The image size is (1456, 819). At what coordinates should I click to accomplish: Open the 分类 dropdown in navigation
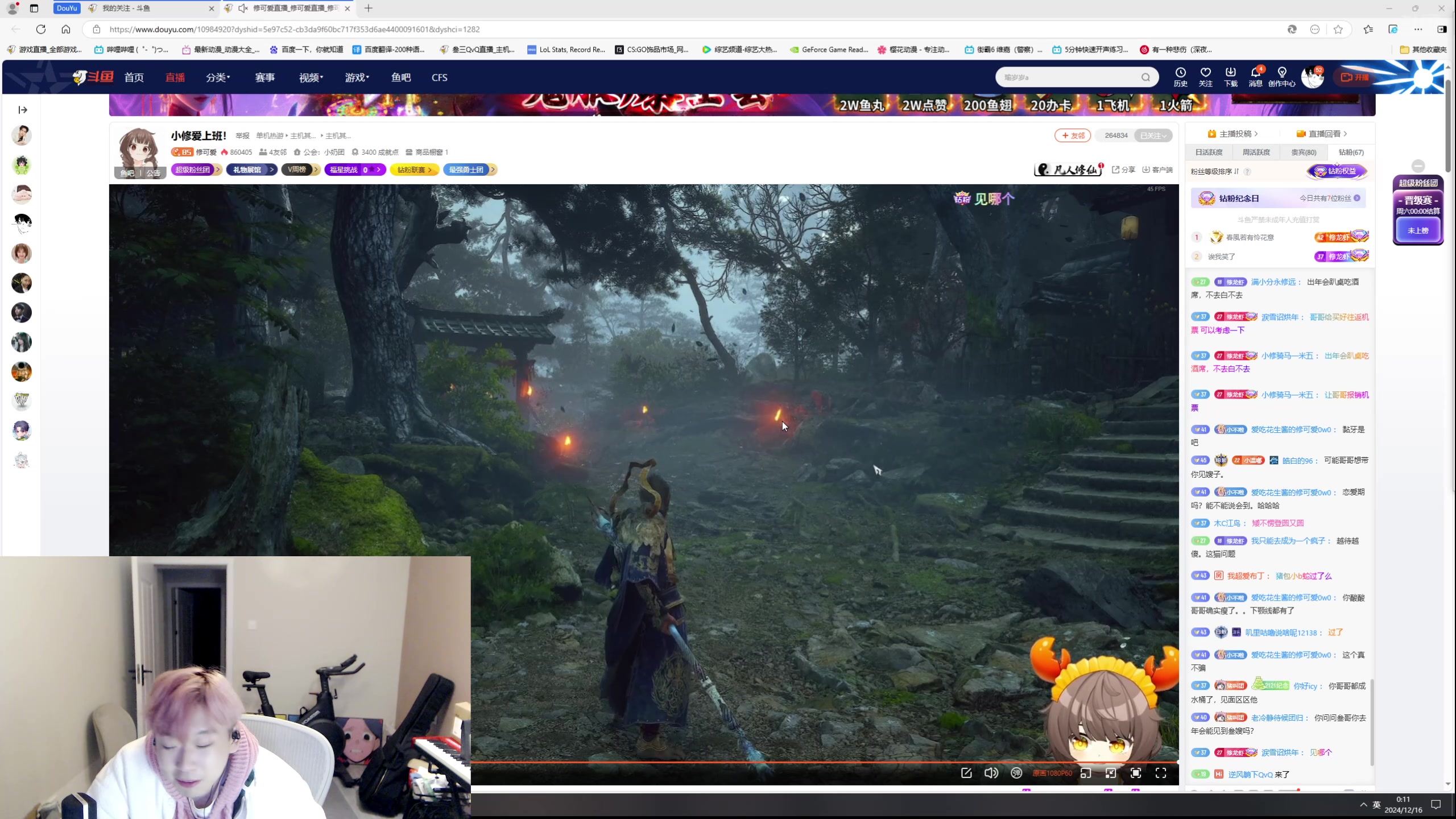[x=218, y=77]
